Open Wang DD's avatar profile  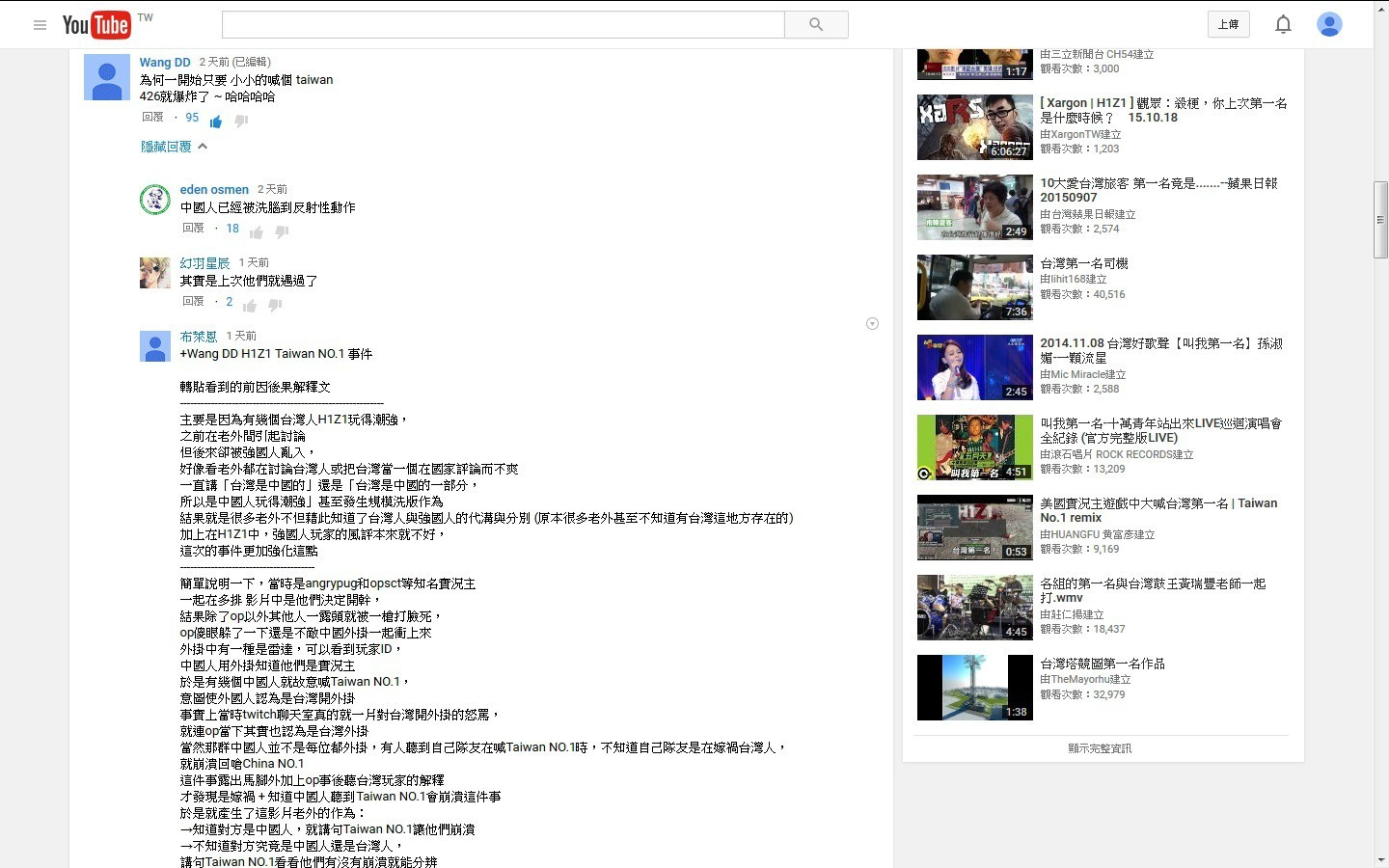coord(107,77)
